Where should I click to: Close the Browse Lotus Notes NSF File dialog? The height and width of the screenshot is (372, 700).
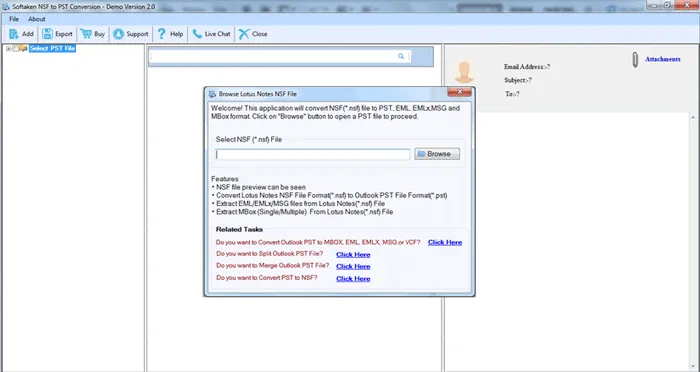[x=459, y=92]
